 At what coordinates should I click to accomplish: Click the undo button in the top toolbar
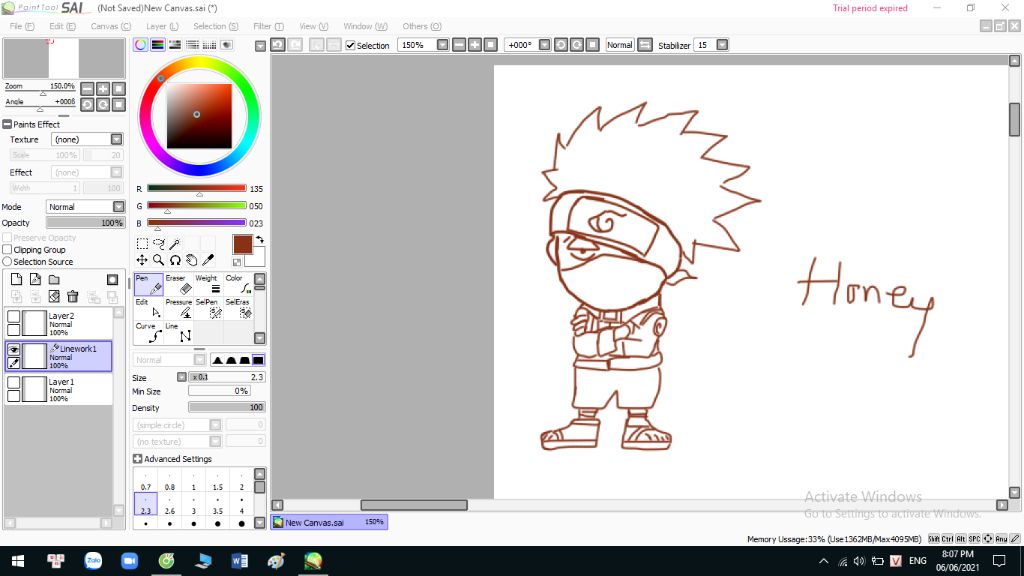click(278, 44)
